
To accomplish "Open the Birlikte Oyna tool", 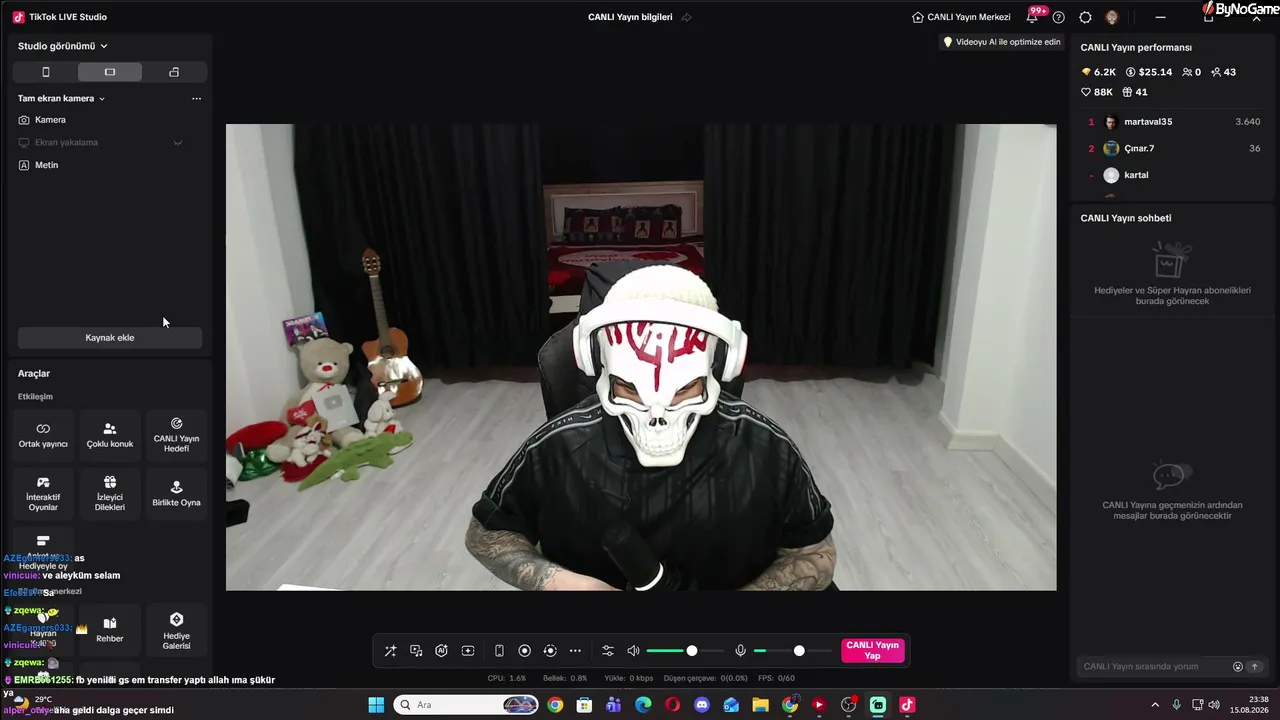I will click(176, 493).
